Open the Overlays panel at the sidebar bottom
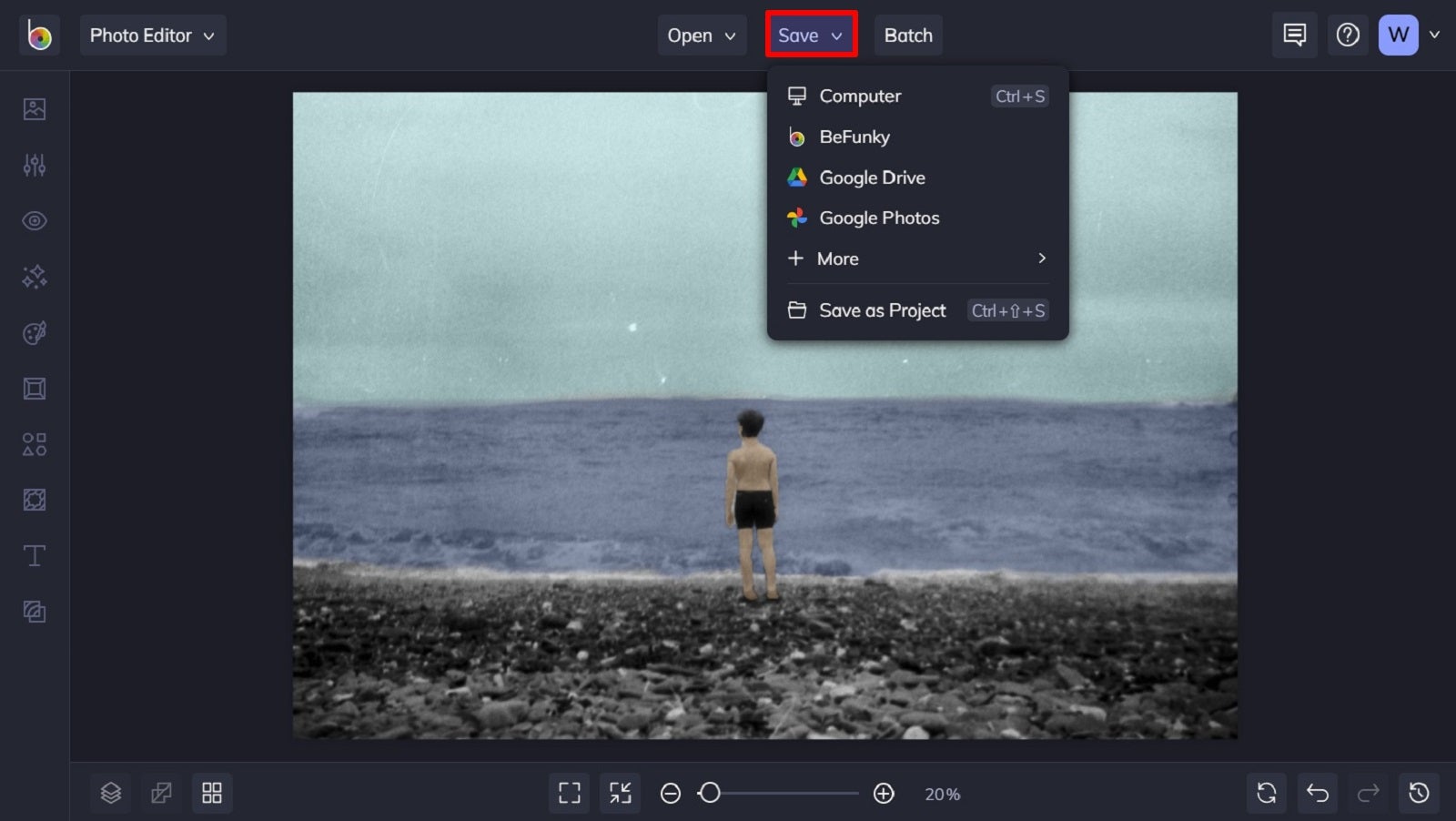The height and width of the screenshot is (821, 1456). [x=35, y=612]
